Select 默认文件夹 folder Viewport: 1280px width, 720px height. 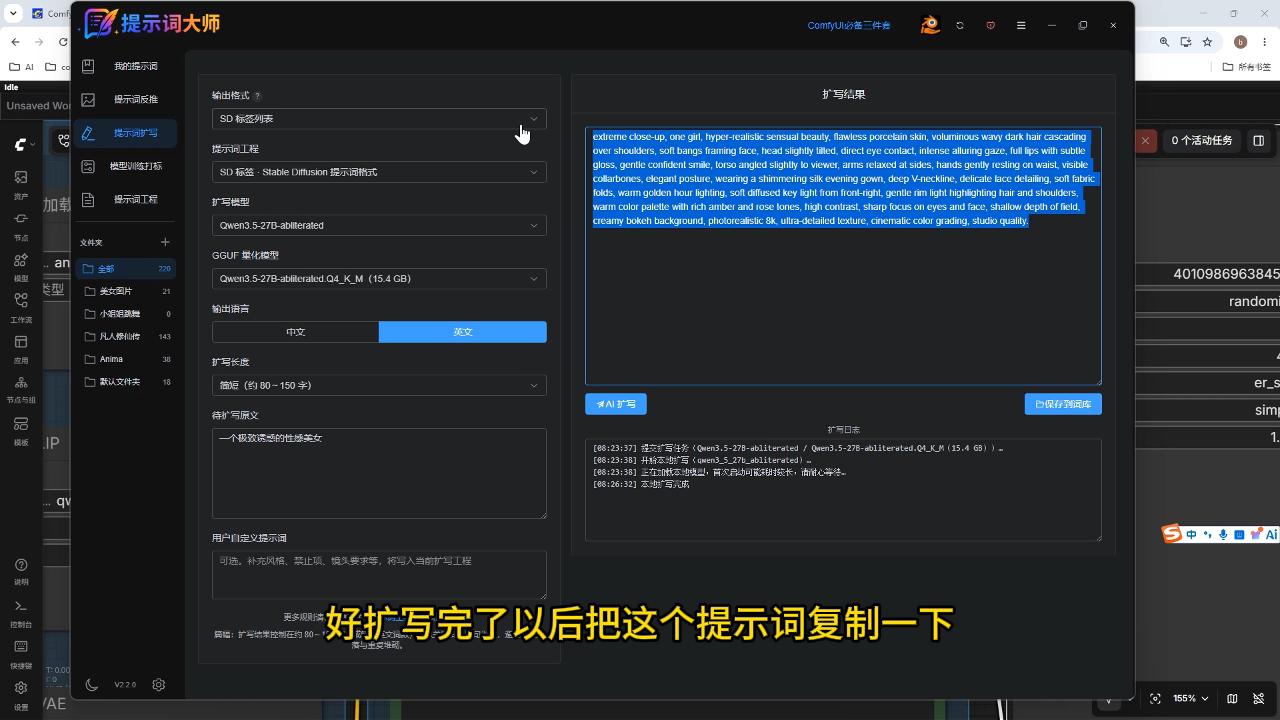tap(125, 382)
